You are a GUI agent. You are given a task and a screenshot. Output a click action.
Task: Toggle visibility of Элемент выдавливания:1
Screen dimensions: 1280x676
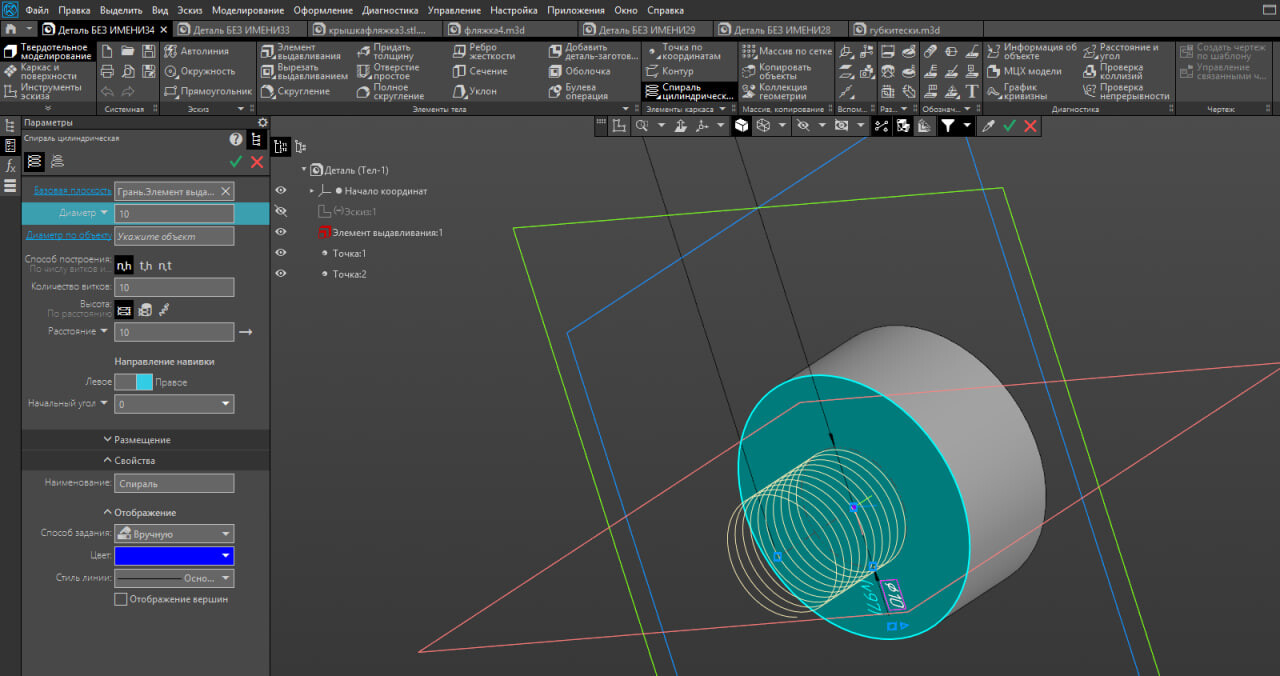point(281,232)
